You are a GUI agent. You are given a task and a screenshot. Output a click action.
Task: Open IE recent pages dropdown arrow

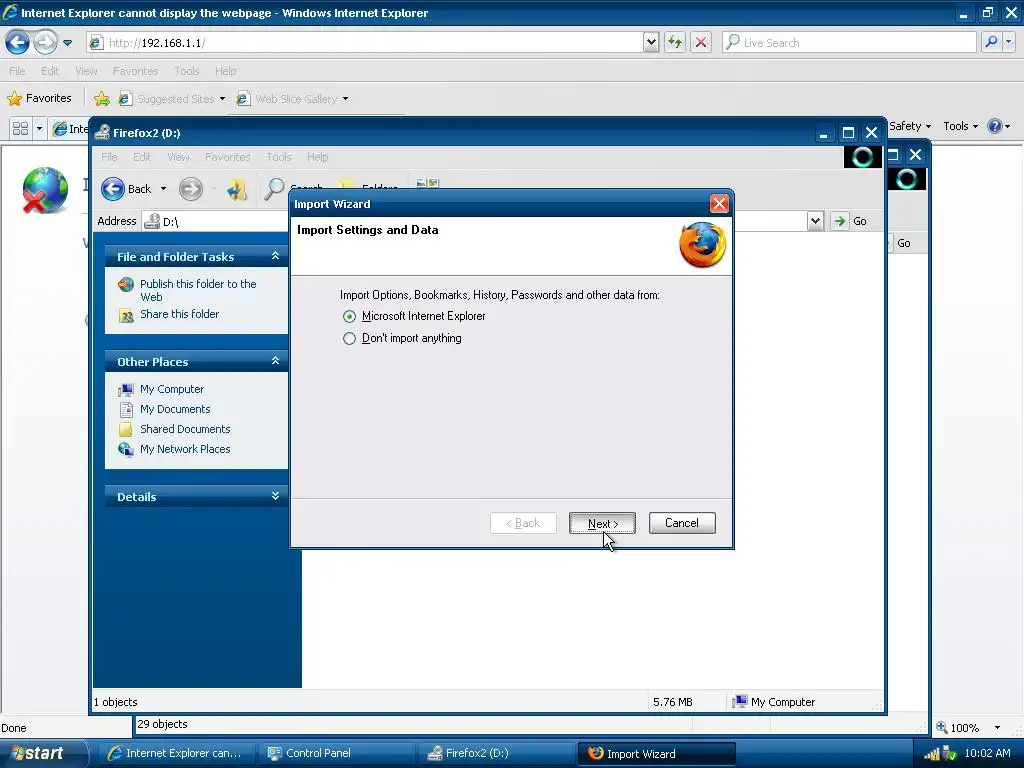pos(67,43)
